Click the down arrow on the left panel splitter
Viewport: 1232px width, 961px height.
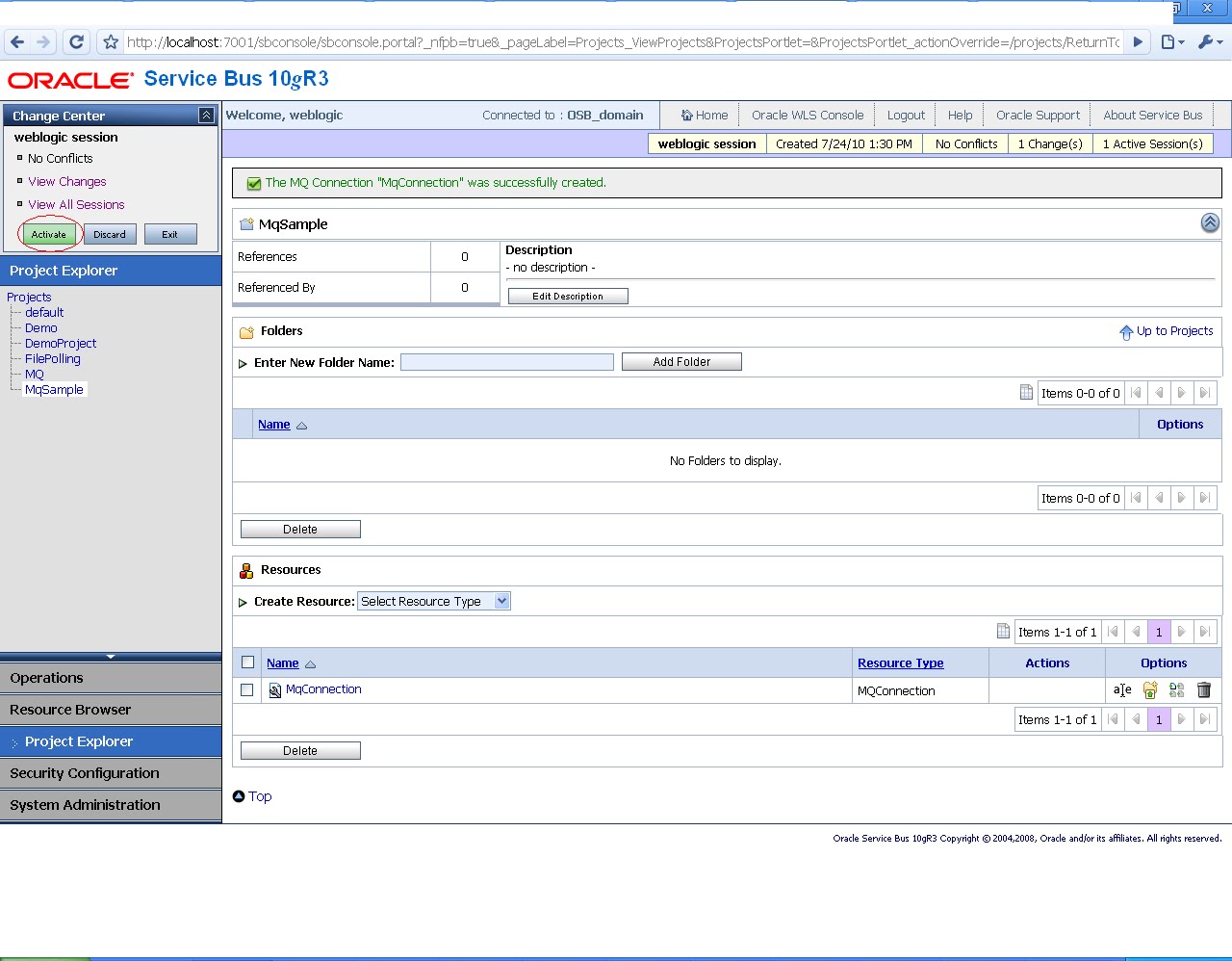111,657
